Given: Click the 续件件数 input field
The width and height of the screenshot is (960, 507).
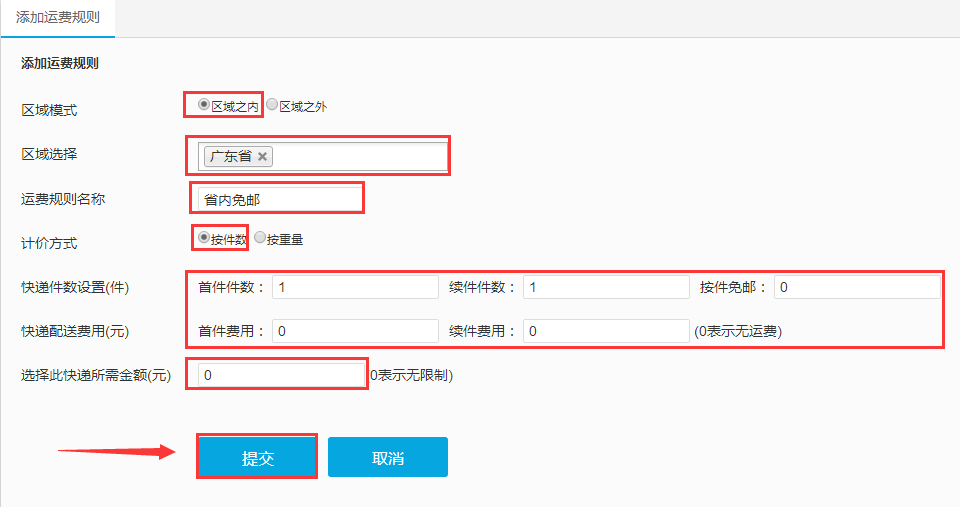Looking at the screenshot, I should [606, 287].
